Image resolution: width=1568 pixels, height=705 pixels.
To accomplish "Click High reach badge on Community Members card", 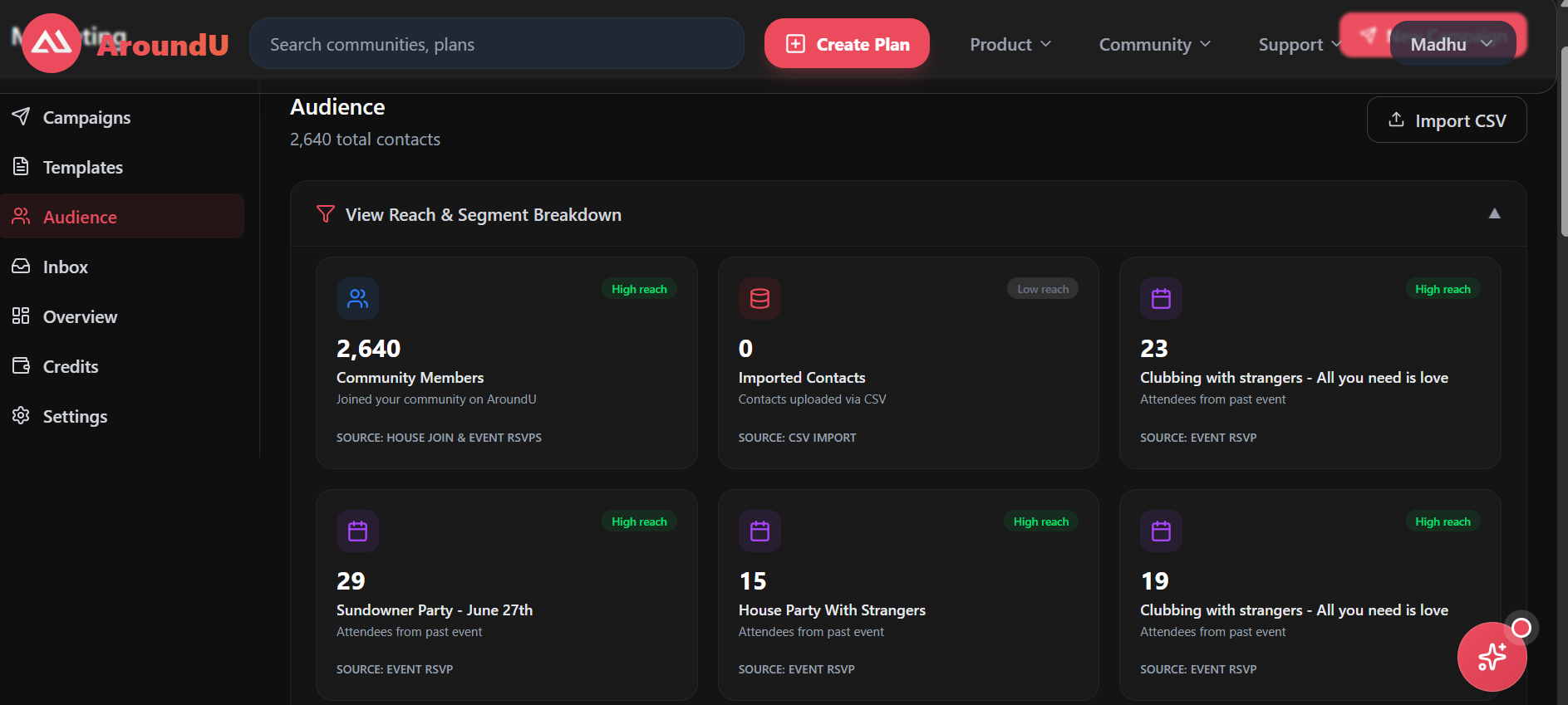I will [639, 289].
